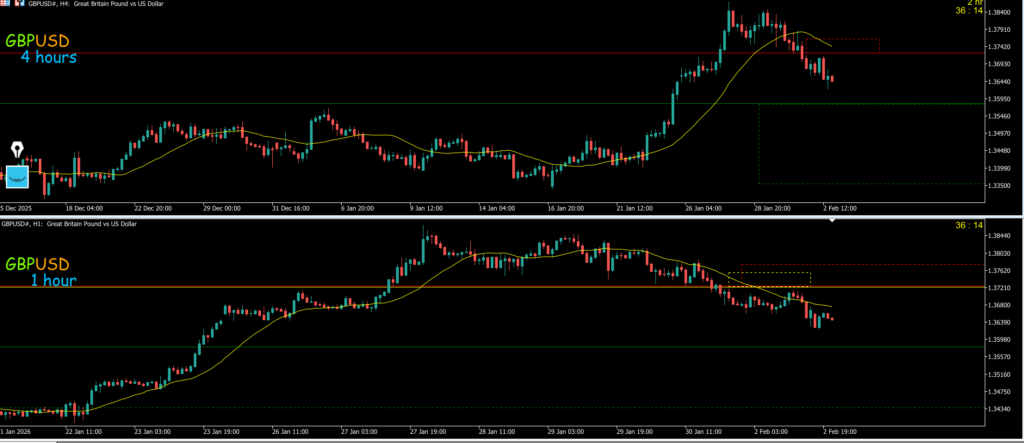Select the solid green horizontal line on H1 chart

click(x=493, y=347)
